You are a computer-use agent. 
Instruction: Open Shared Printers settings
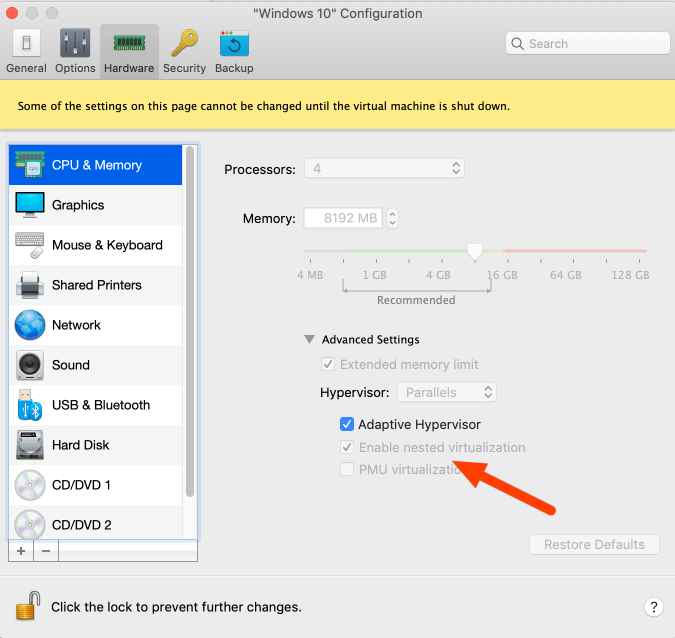30,285
